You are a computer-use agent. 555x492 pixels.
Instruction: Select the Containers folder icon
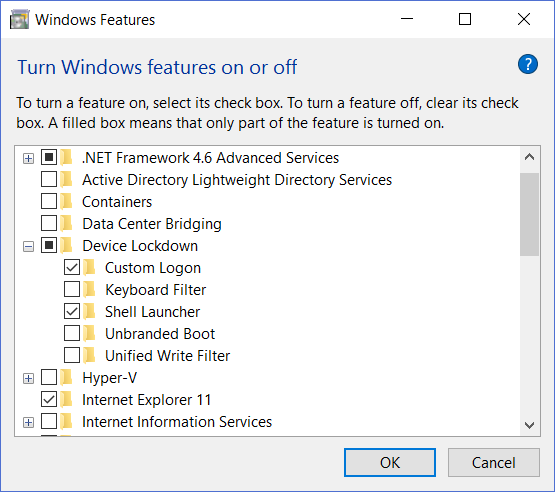pos(66,202)
